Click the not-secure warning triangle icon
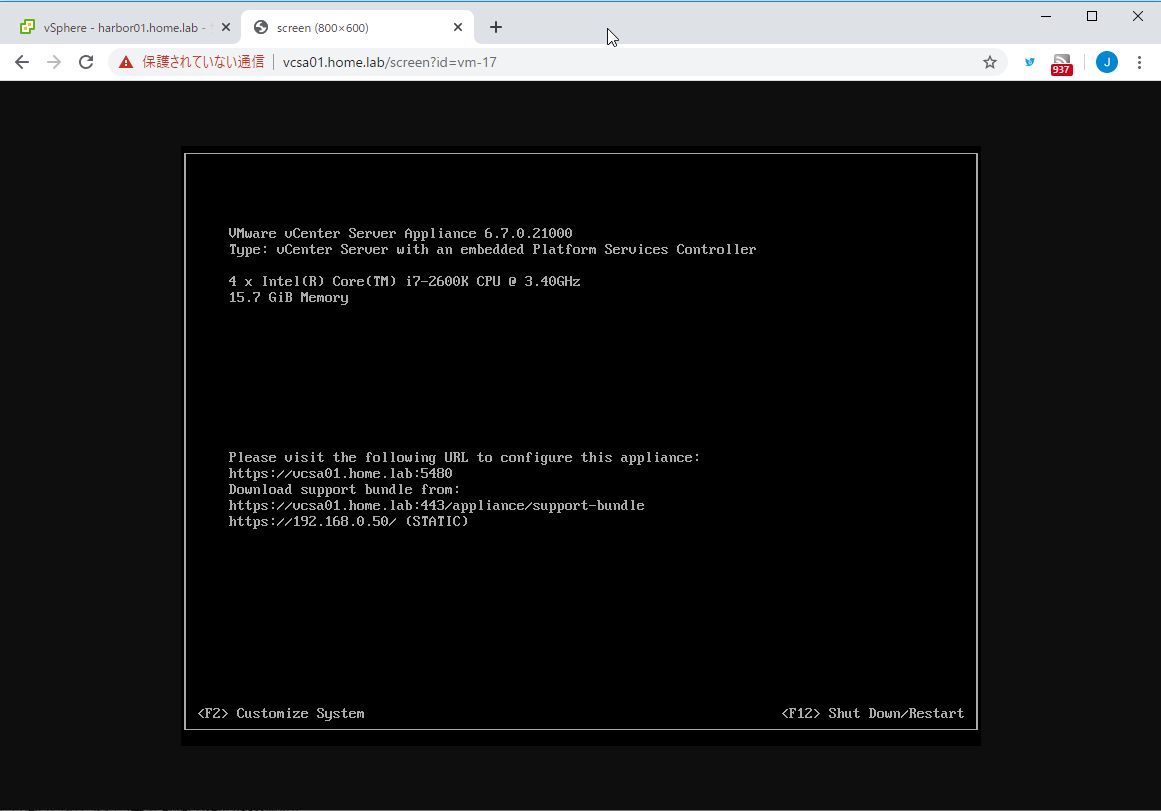This screenshot has height=811, width=1161. point(126,62)
